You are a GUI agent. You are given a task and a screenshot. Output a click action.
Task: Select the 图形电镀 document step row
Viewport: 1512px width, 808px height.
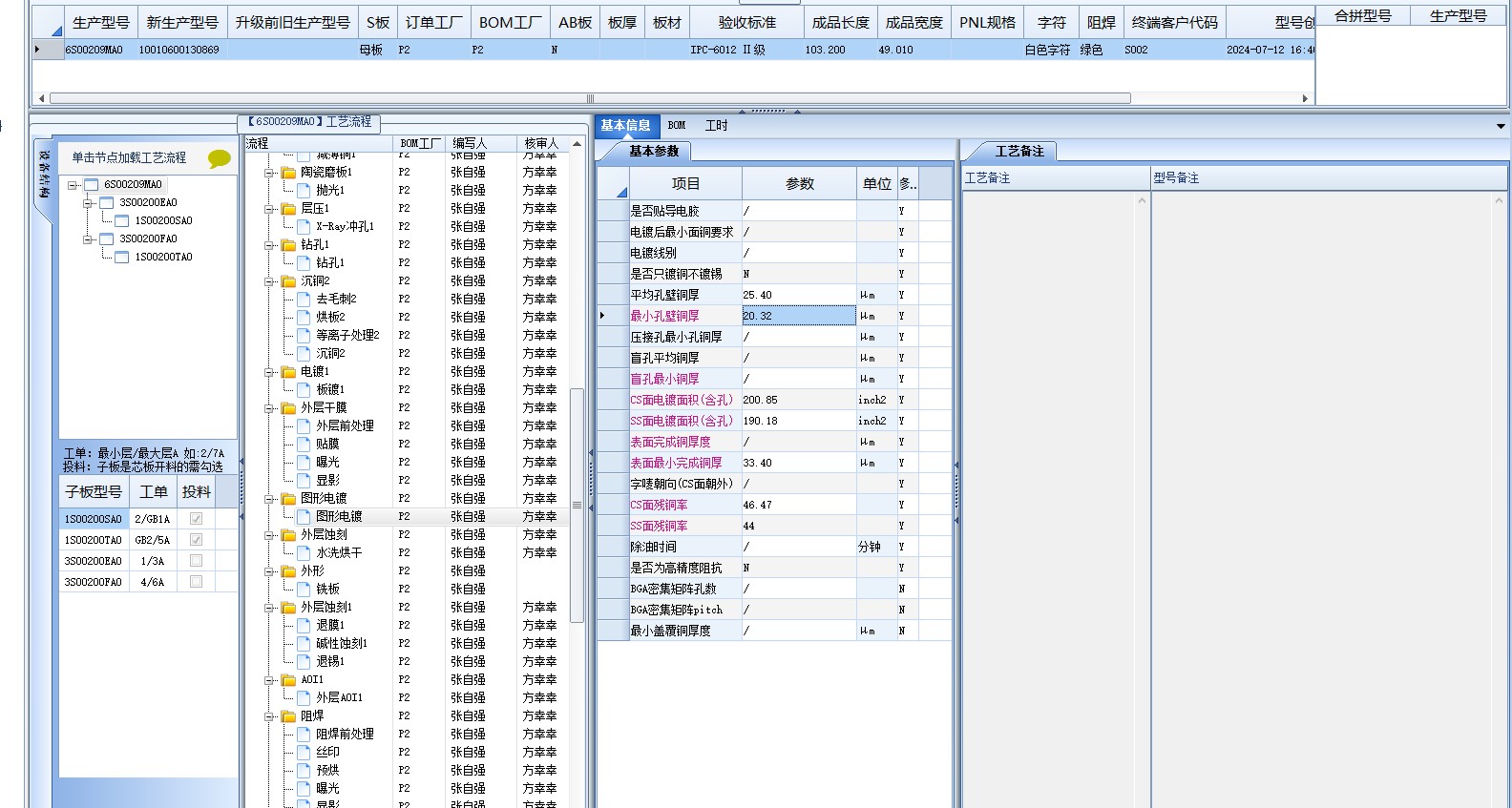[408, 517]
